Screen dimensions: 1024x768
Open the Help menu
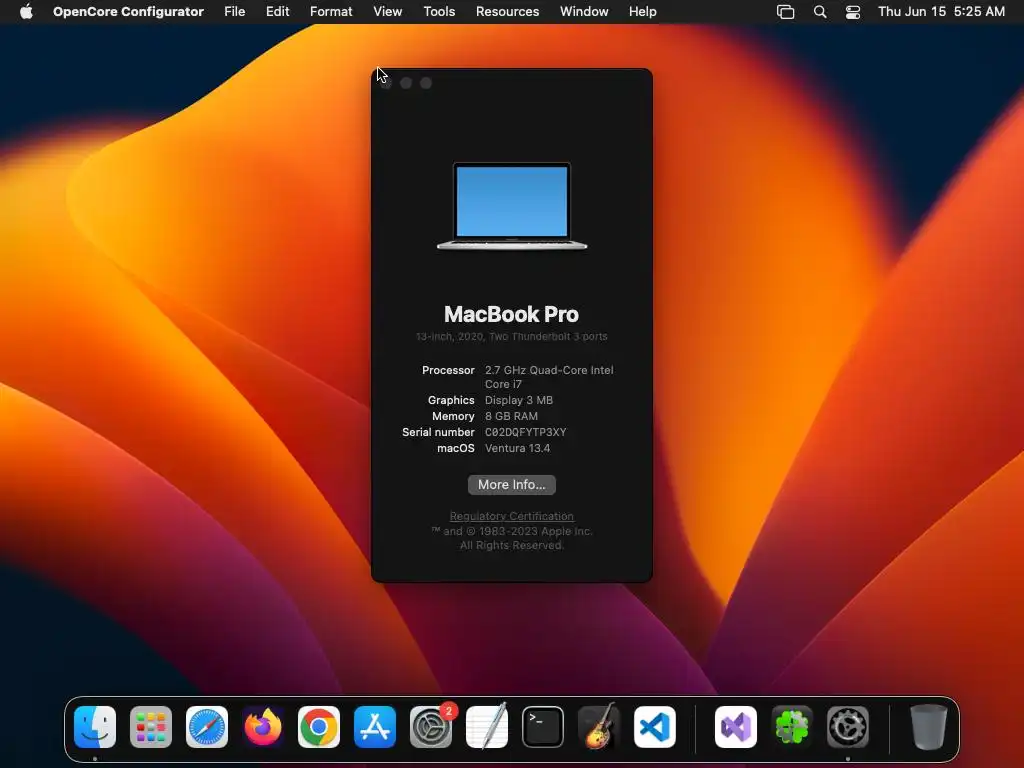pyautogui.click(x=643, y=12)
